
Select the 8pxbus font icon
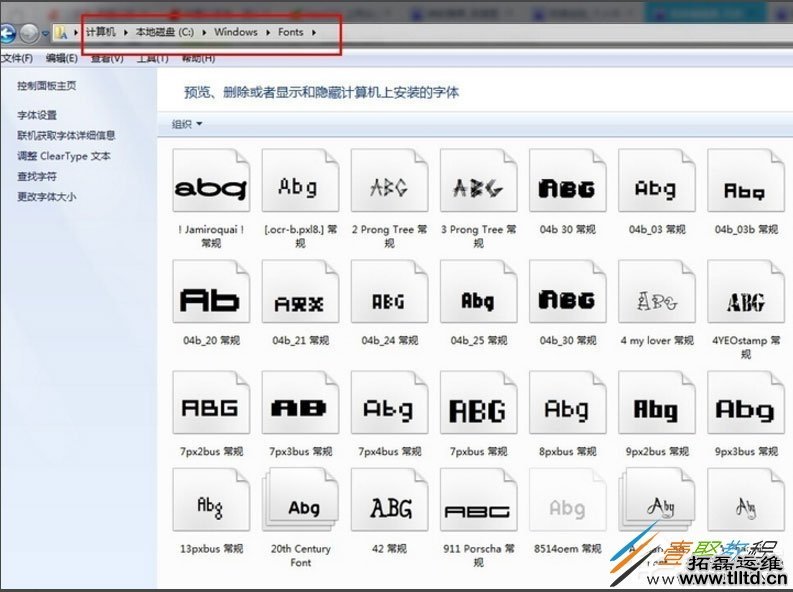[567, 402]
